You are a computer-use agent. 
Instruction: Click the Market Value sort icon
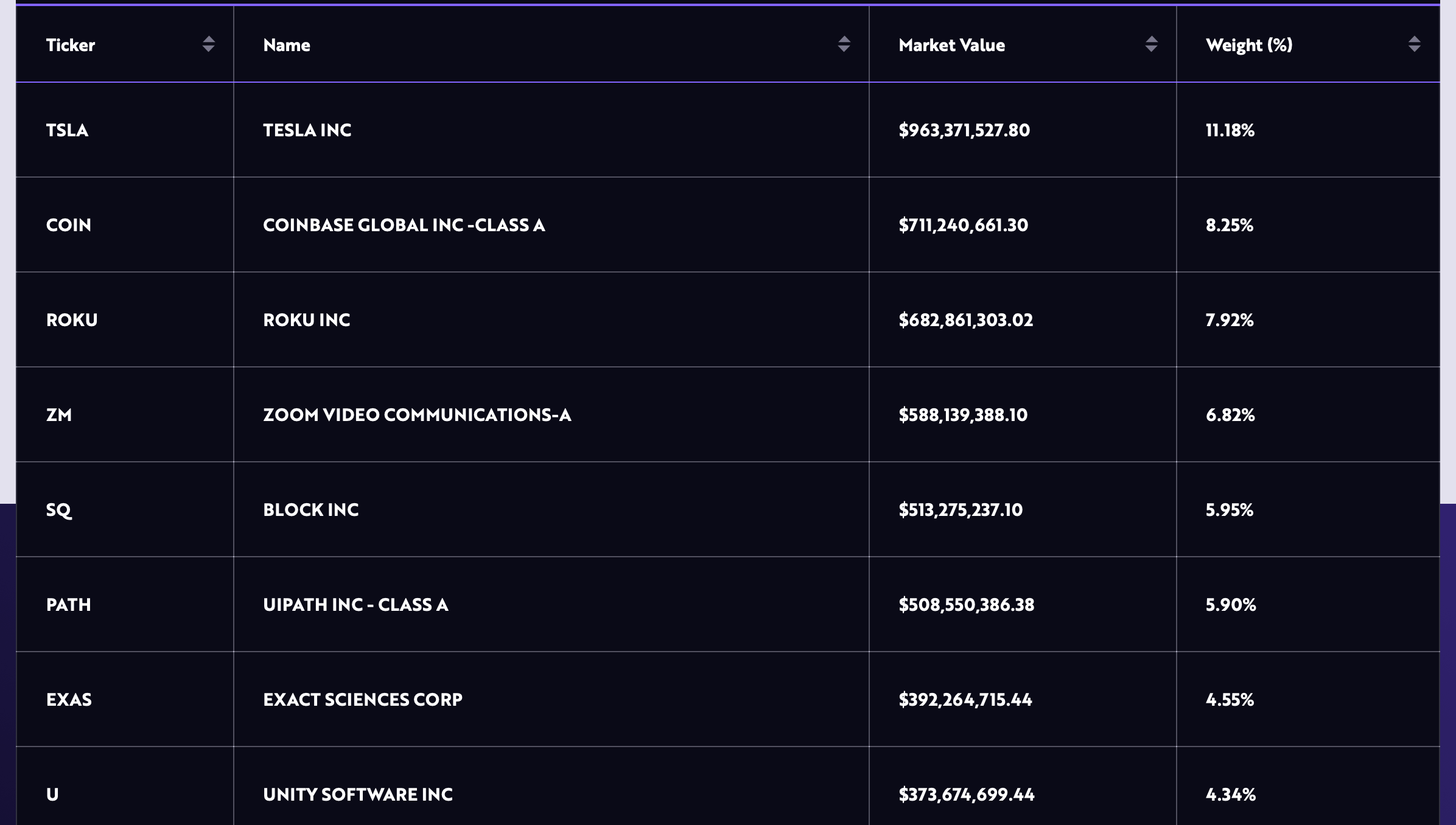tap(1152, 44)
